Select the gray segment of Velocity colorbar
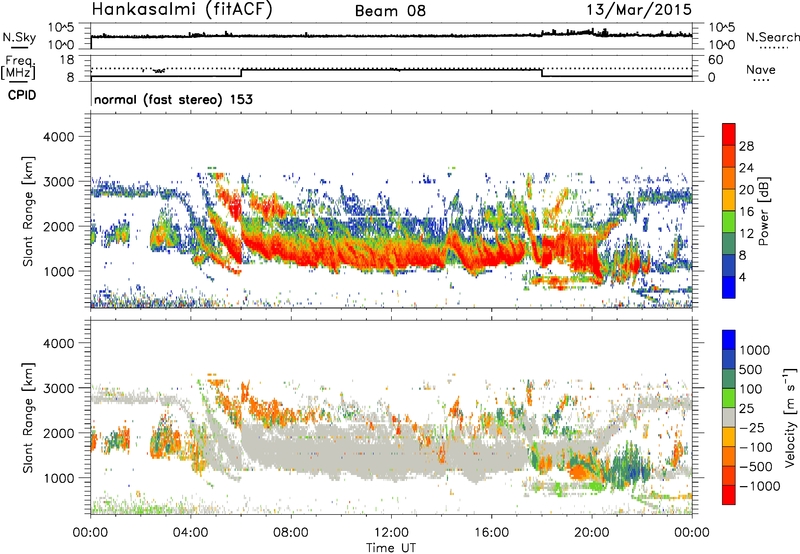Screen dimensions: 800x554 [729, 418]
